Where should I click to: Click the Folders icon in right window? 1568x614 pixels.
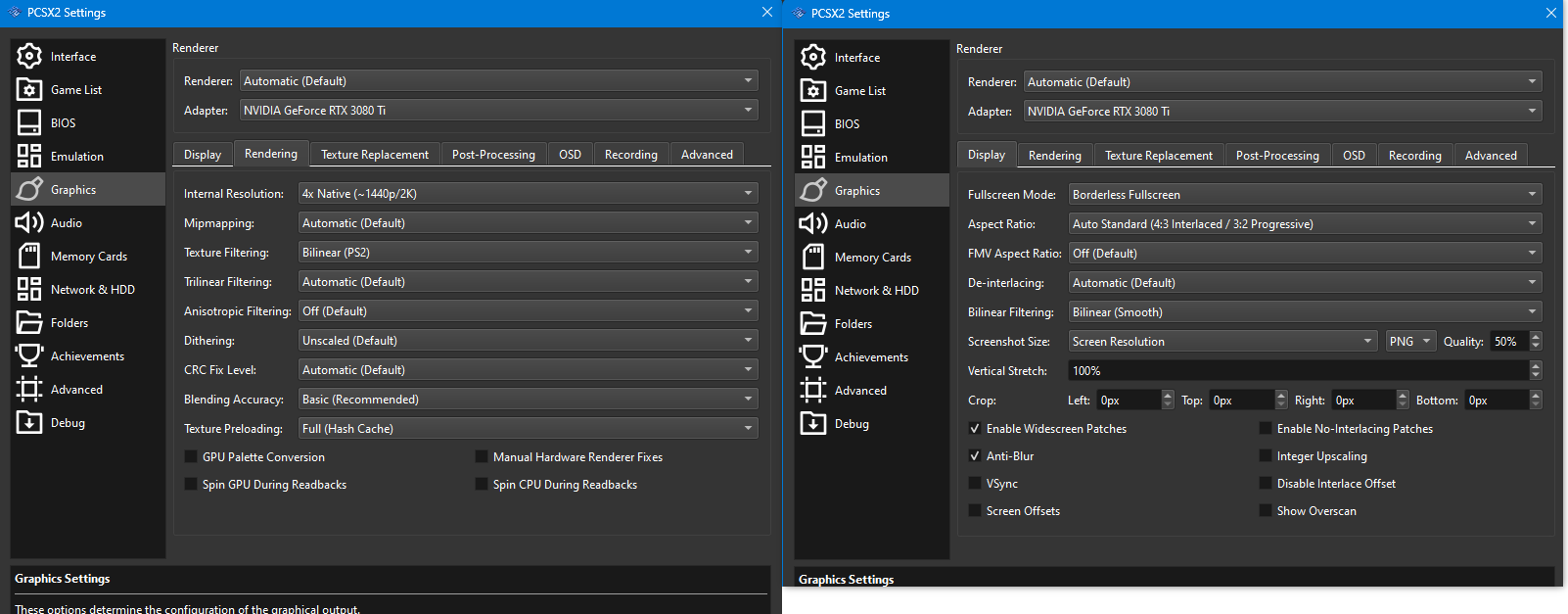[813, 323]
